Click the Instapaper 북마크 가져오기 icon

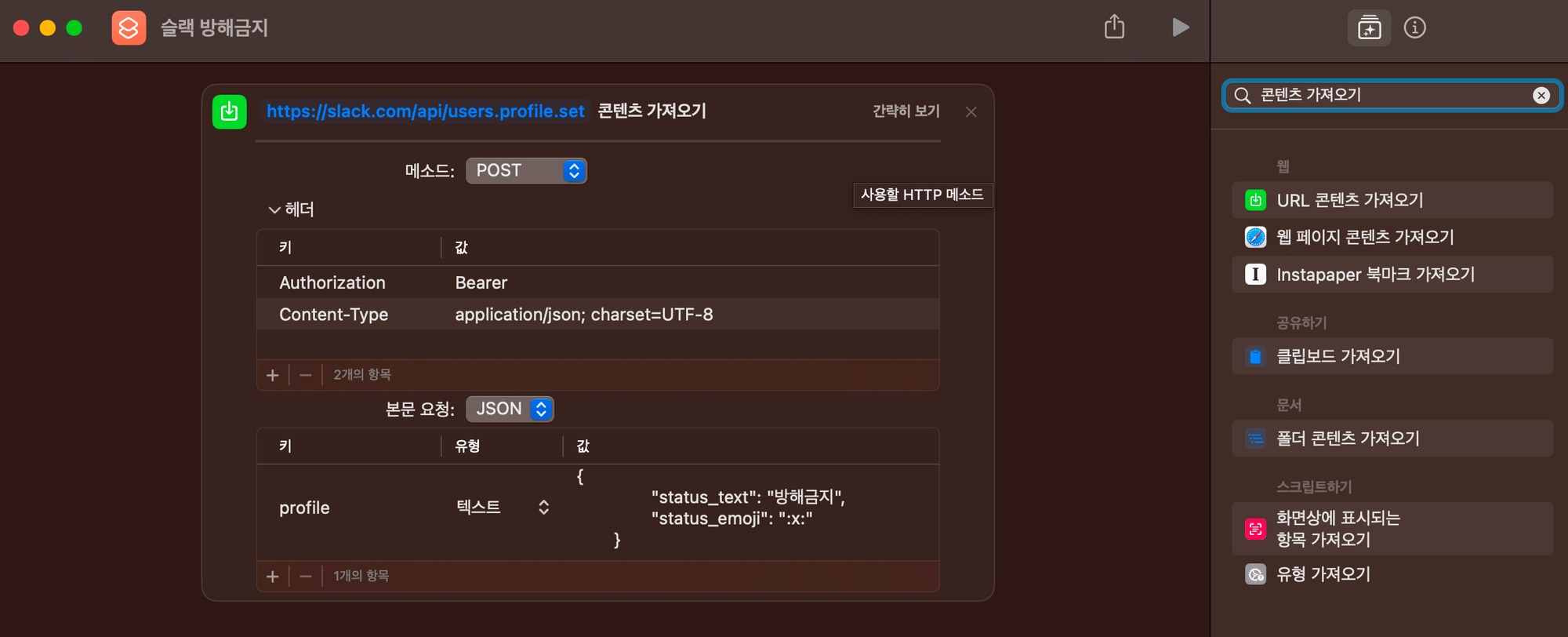click(1255, 275)
